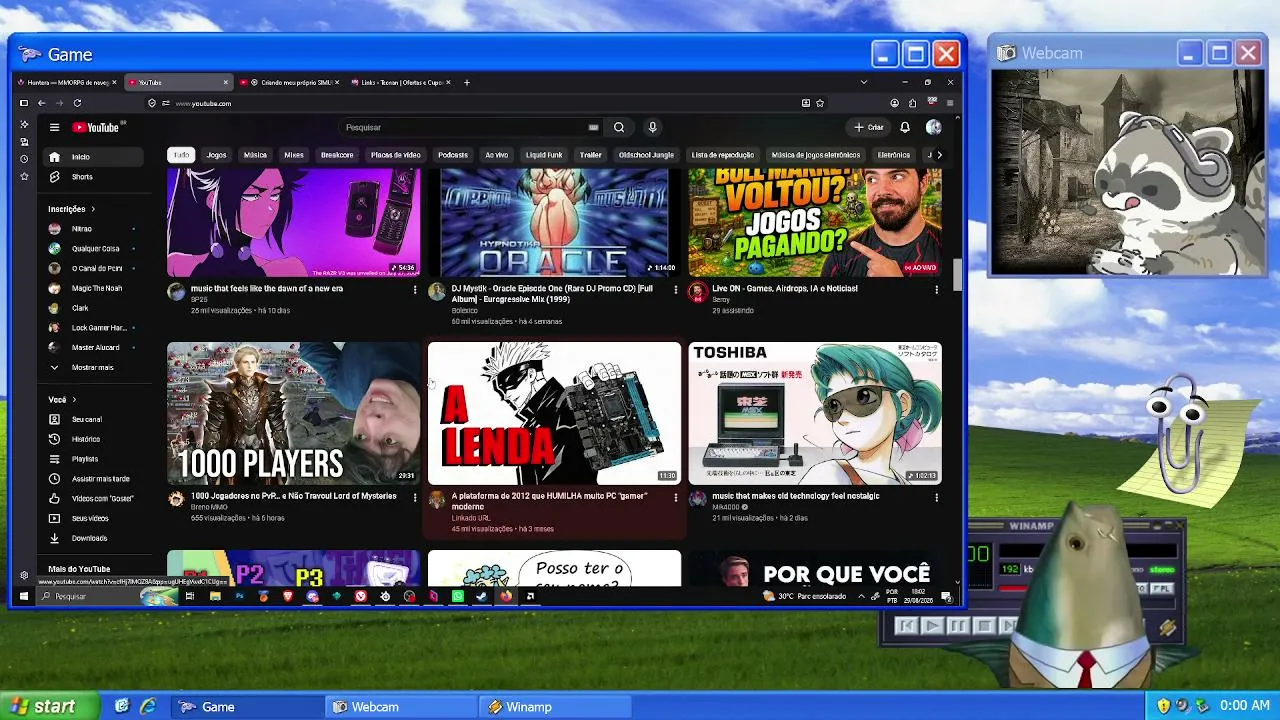Expand the Inscrições section chevron

[x=93, y=209]
